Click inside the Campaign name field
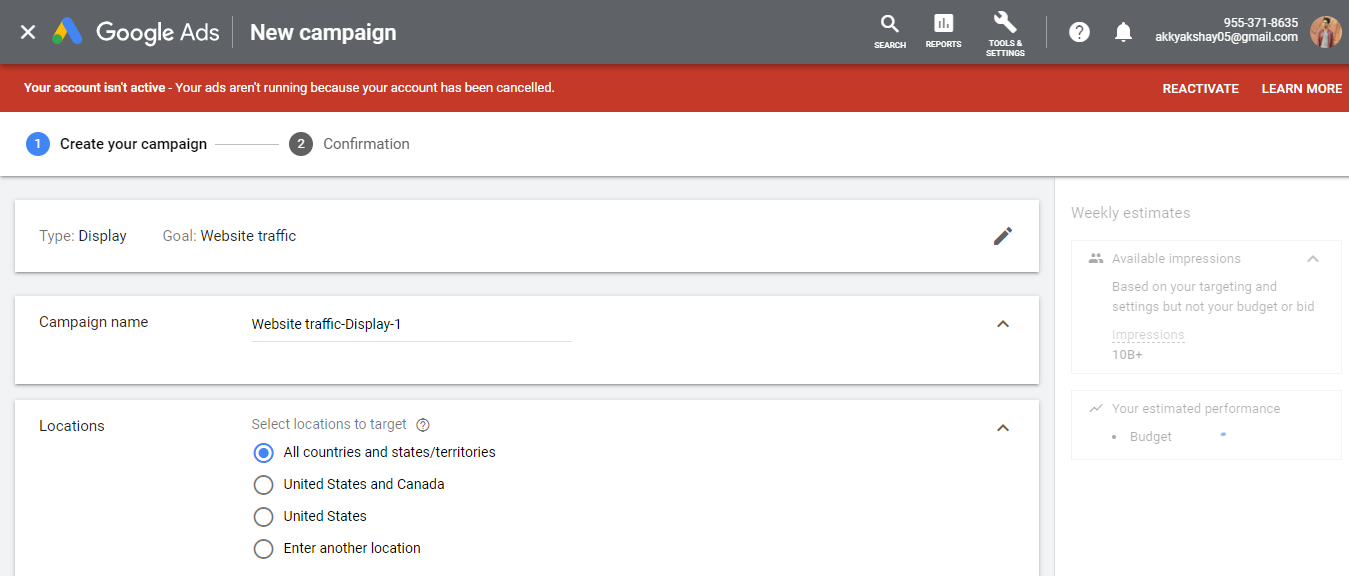The height and width of the screenshot is (576, 1349). tap(410, 323)
